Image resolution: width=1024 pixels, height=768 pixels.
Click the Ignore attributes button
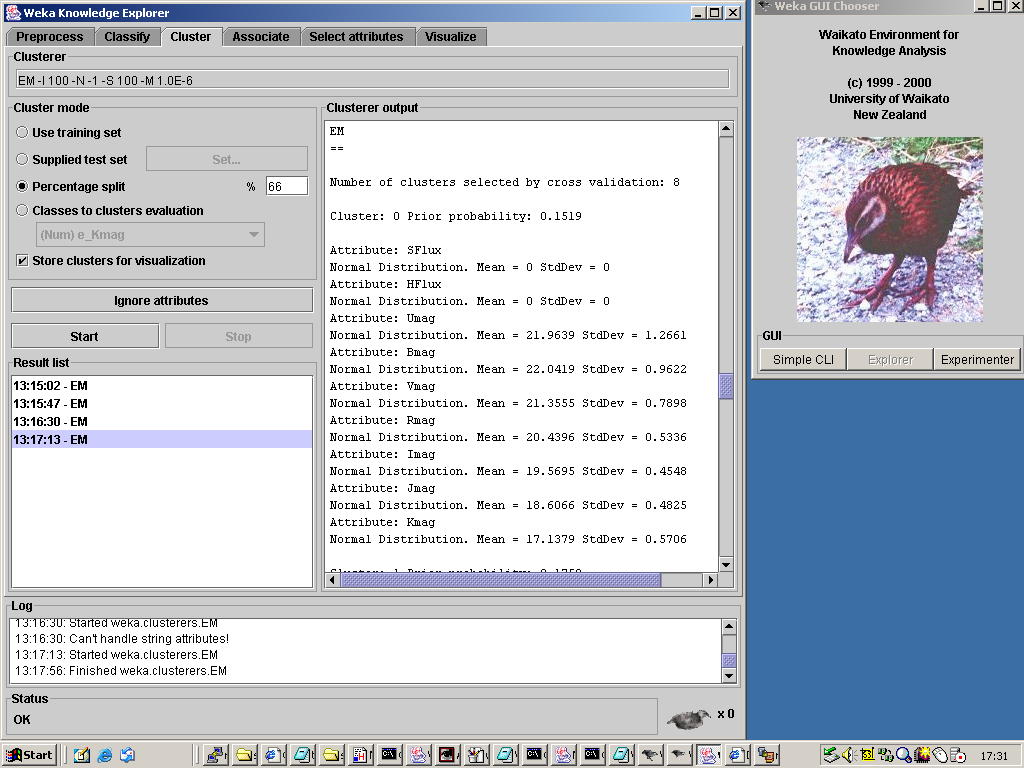(161, 300)
